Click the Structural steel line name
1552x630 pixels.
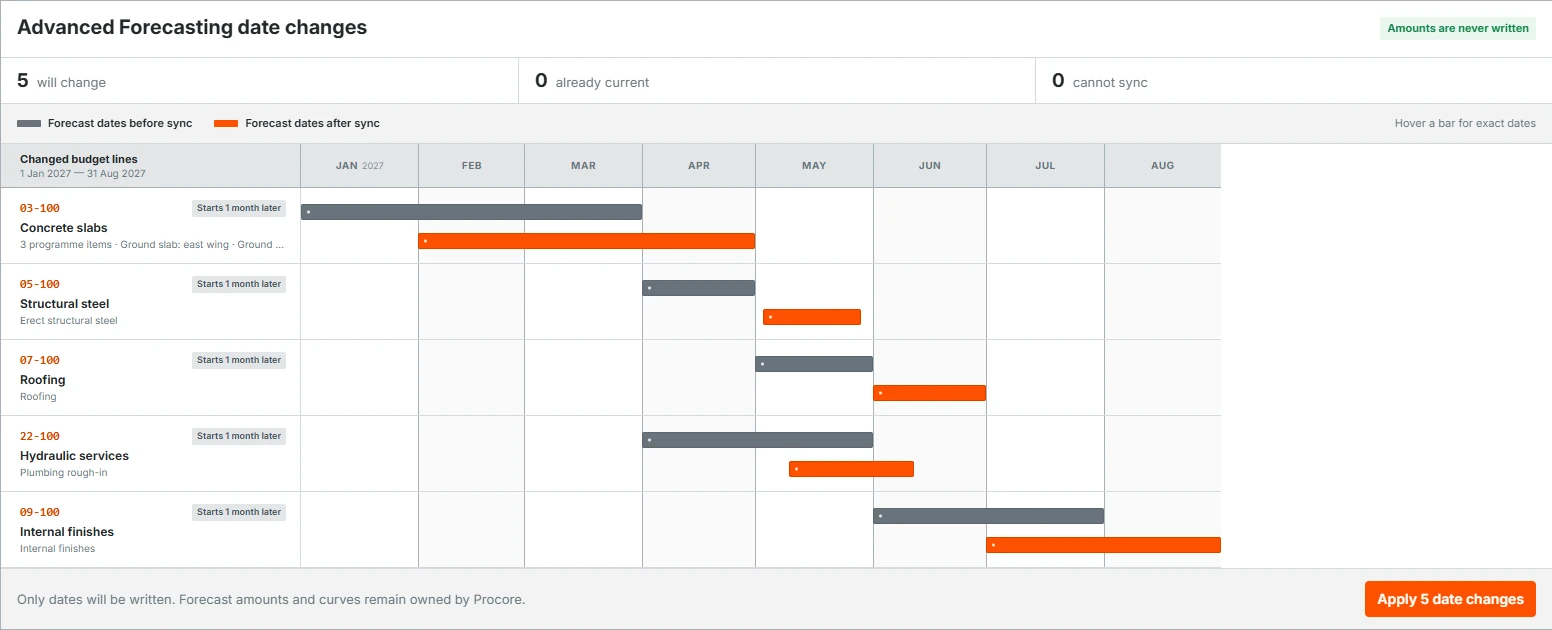pos(65,304)
